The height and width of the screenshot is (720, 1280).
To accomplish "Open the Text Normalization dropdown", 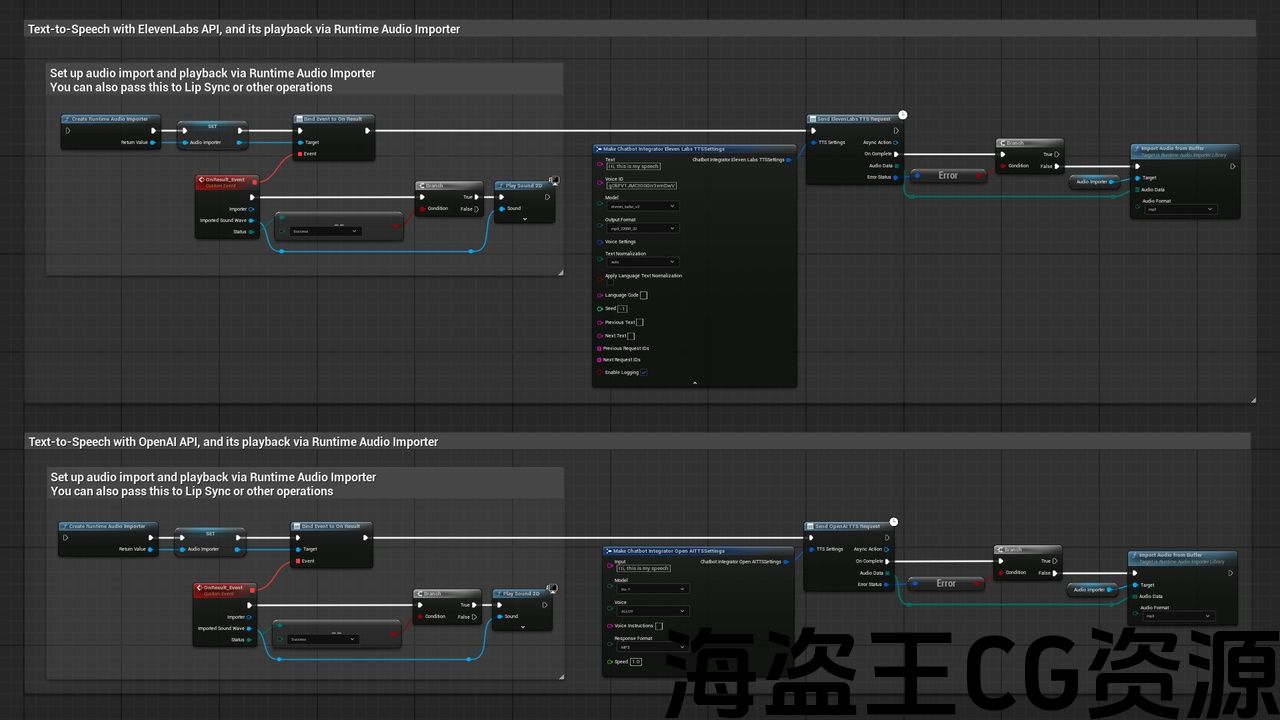I will (x=643, y=262).
